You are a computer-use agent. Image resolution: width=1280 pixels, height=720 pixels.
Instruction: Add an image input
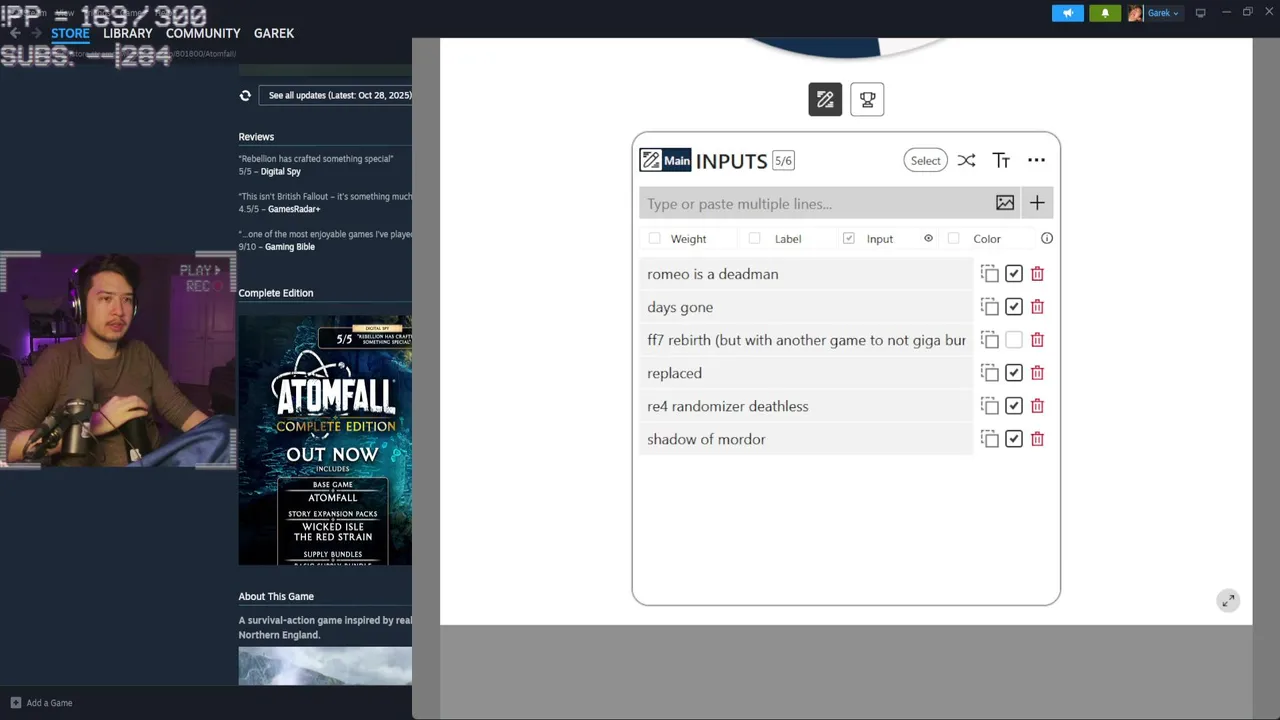(x=1005, y=203)
